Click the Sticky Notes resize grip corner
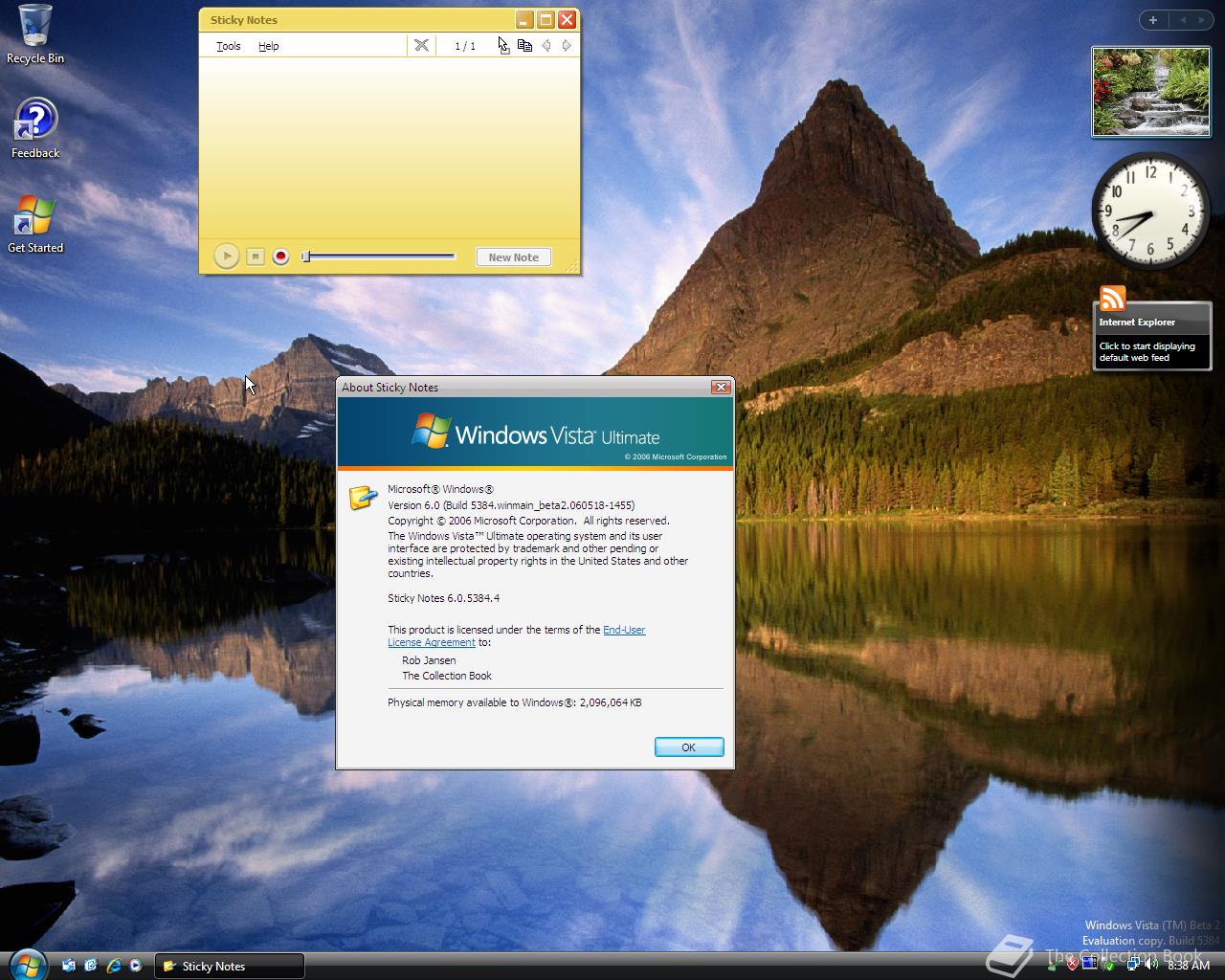Image resolution: width=1225 pixels, height=980 pixels. [x=573, y=267]
